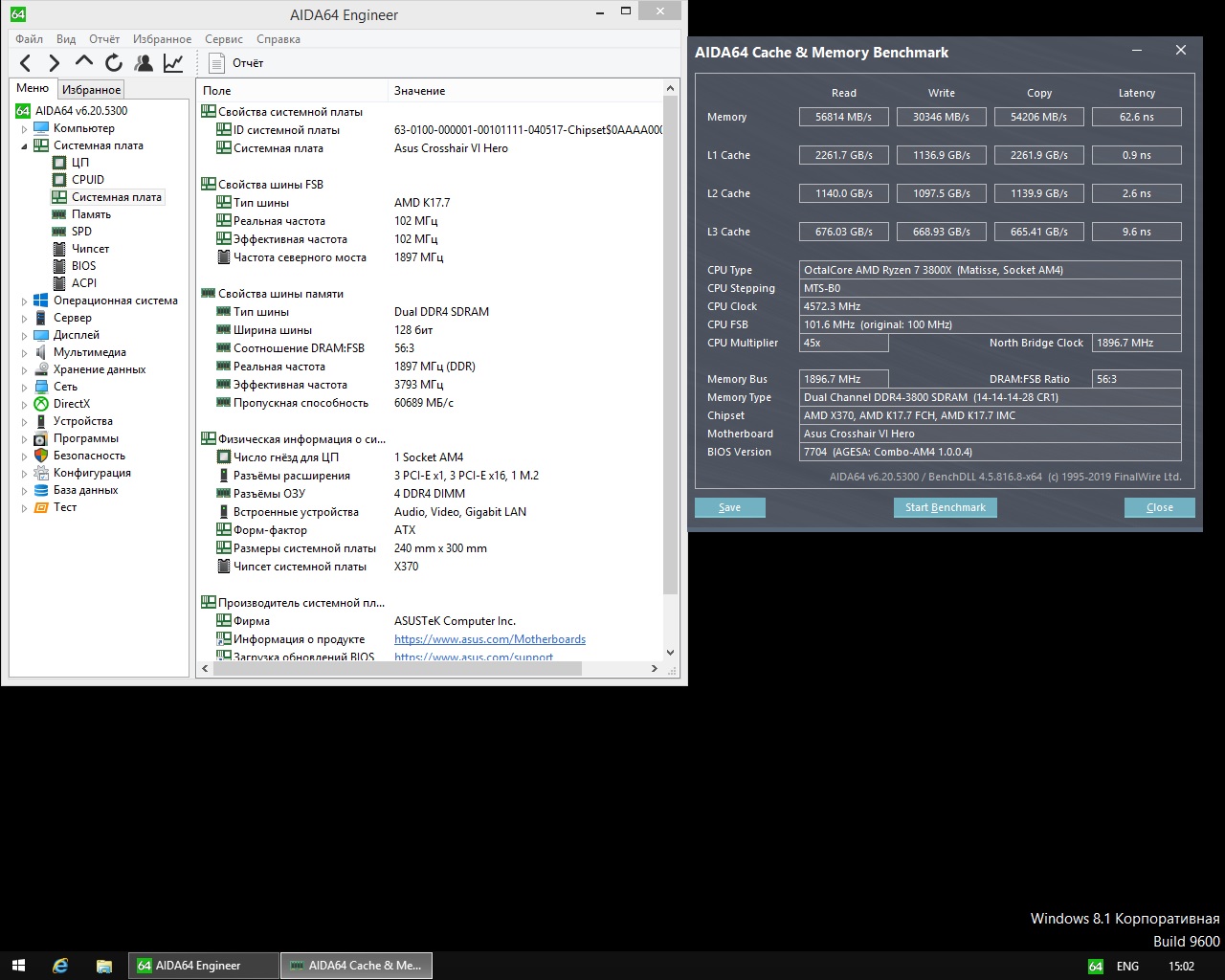Click the vertical scrollbar in details pane
1225x980 pixels.
click(x=670, y=344)
